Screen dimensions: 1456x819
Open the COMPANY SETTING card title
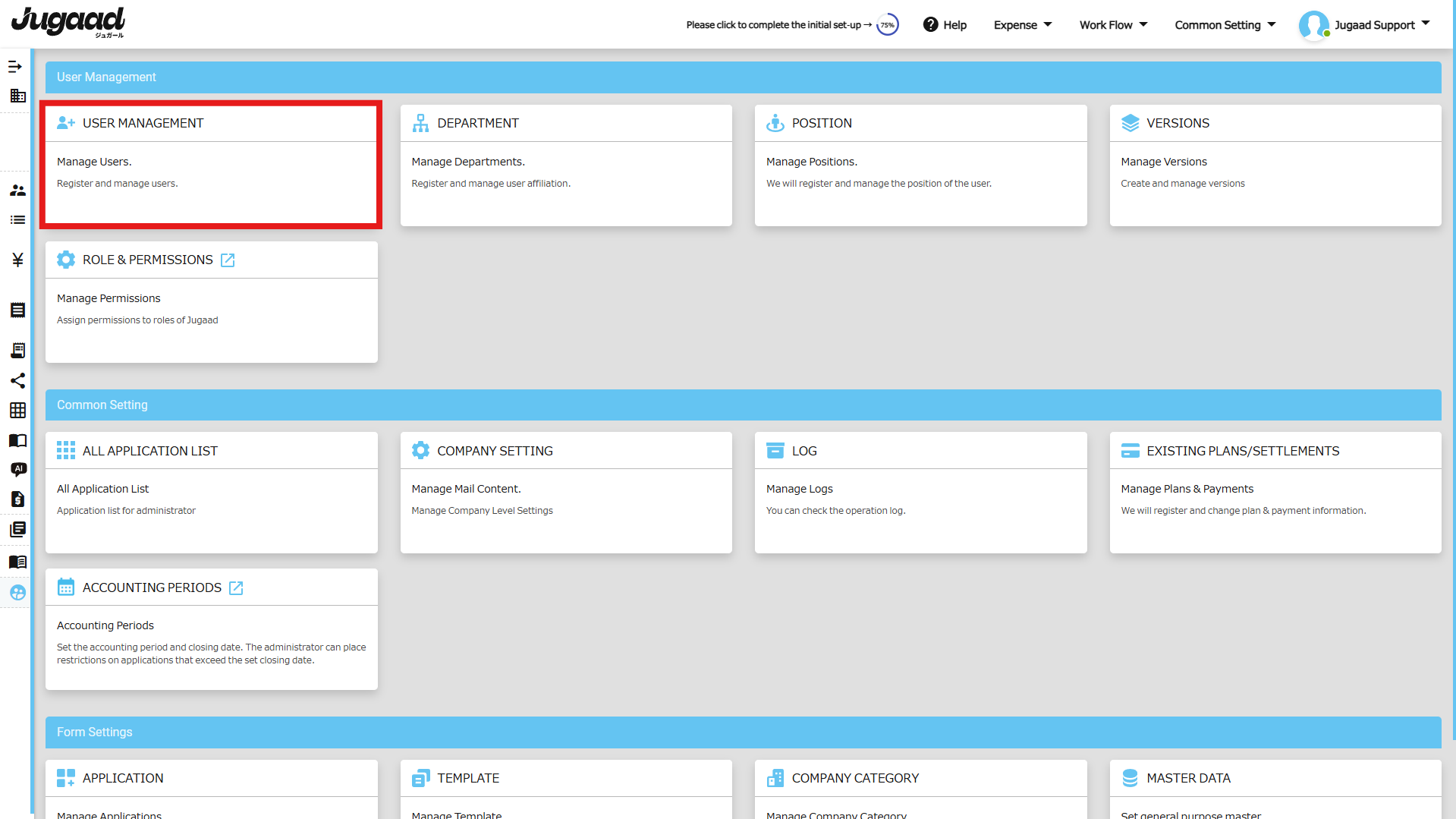(x=495, y=451)
